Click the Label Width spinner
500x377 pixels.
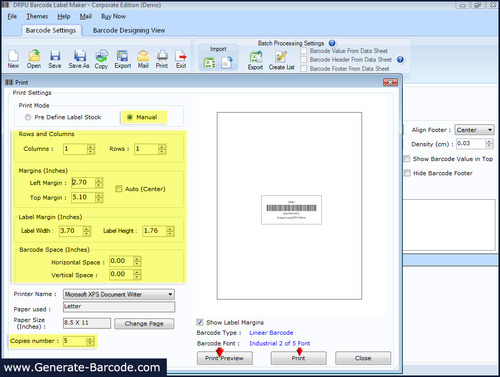pos(87,231)
